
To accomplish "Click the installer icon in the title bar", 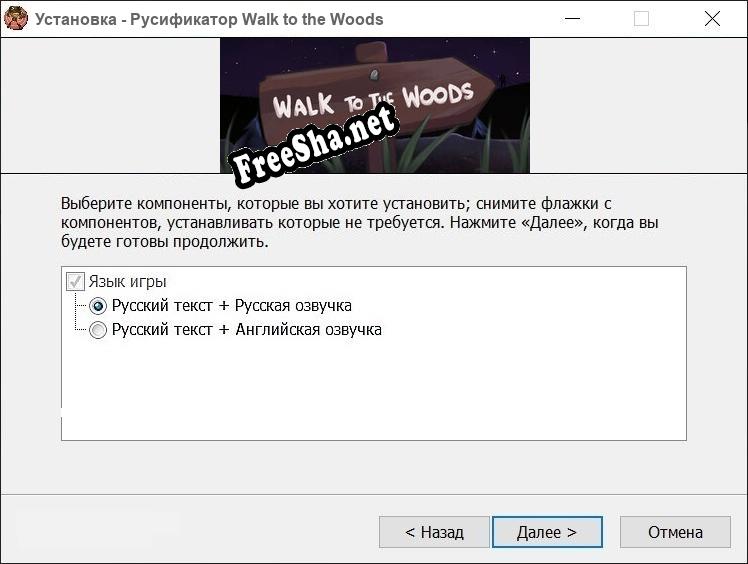I will pyautogui.click(x=16, y=18).
